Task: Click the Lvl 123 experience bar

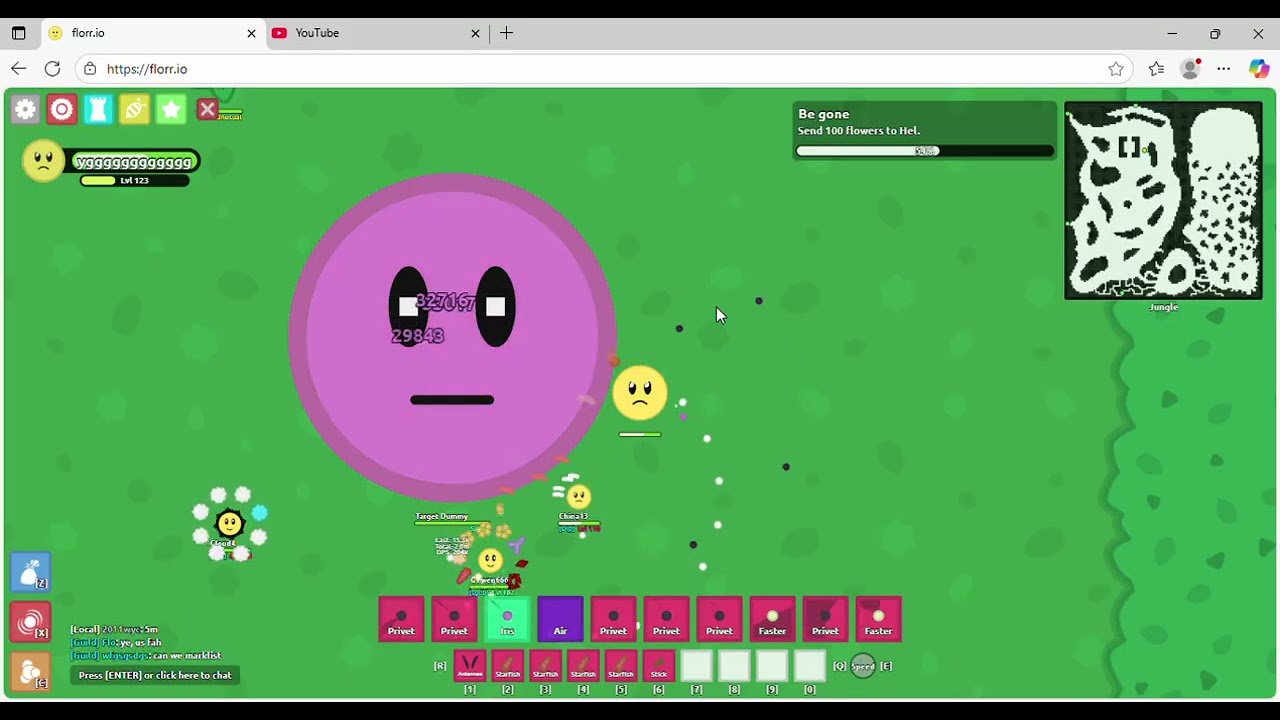Action: [x=134, y=181]
